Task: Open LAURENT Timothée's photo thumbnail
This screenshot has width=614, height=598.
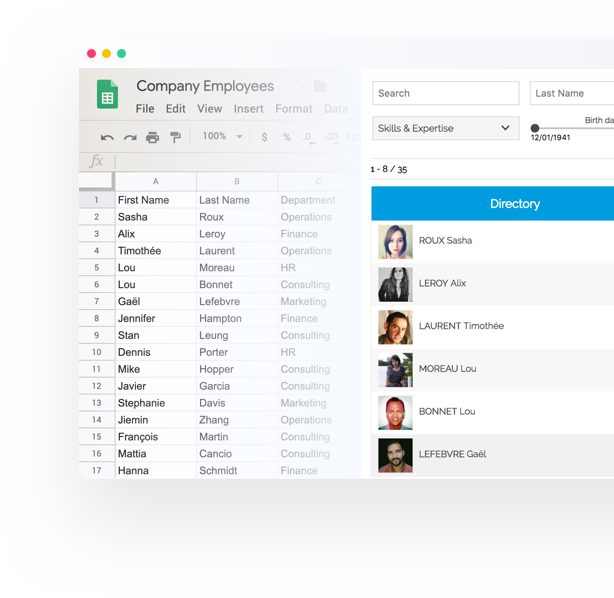Action: [395, 327]
